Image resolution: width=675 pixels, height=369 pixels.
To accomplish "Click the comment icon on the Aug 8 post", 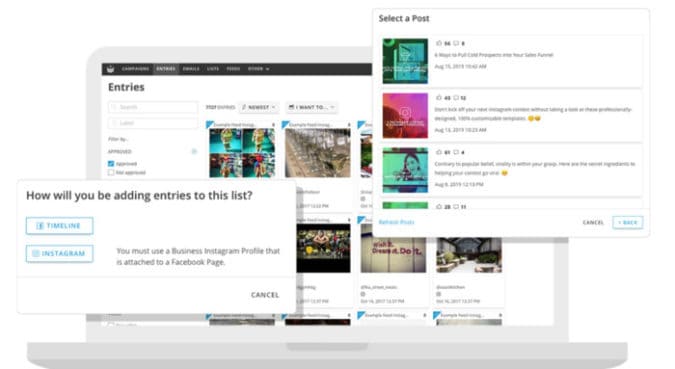I will (456, 152).
